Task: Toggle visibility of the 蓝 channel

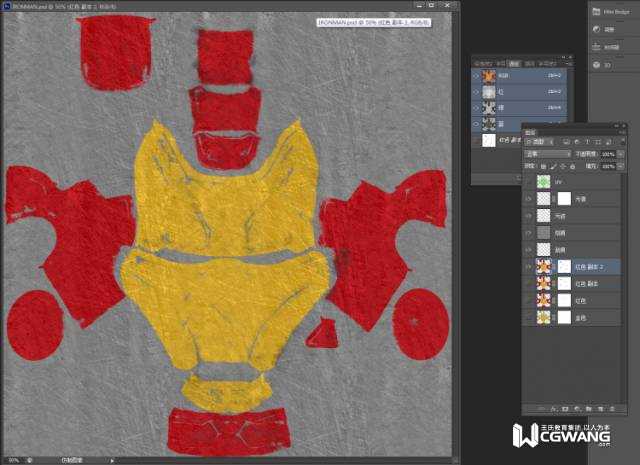Action: point(476,124)
